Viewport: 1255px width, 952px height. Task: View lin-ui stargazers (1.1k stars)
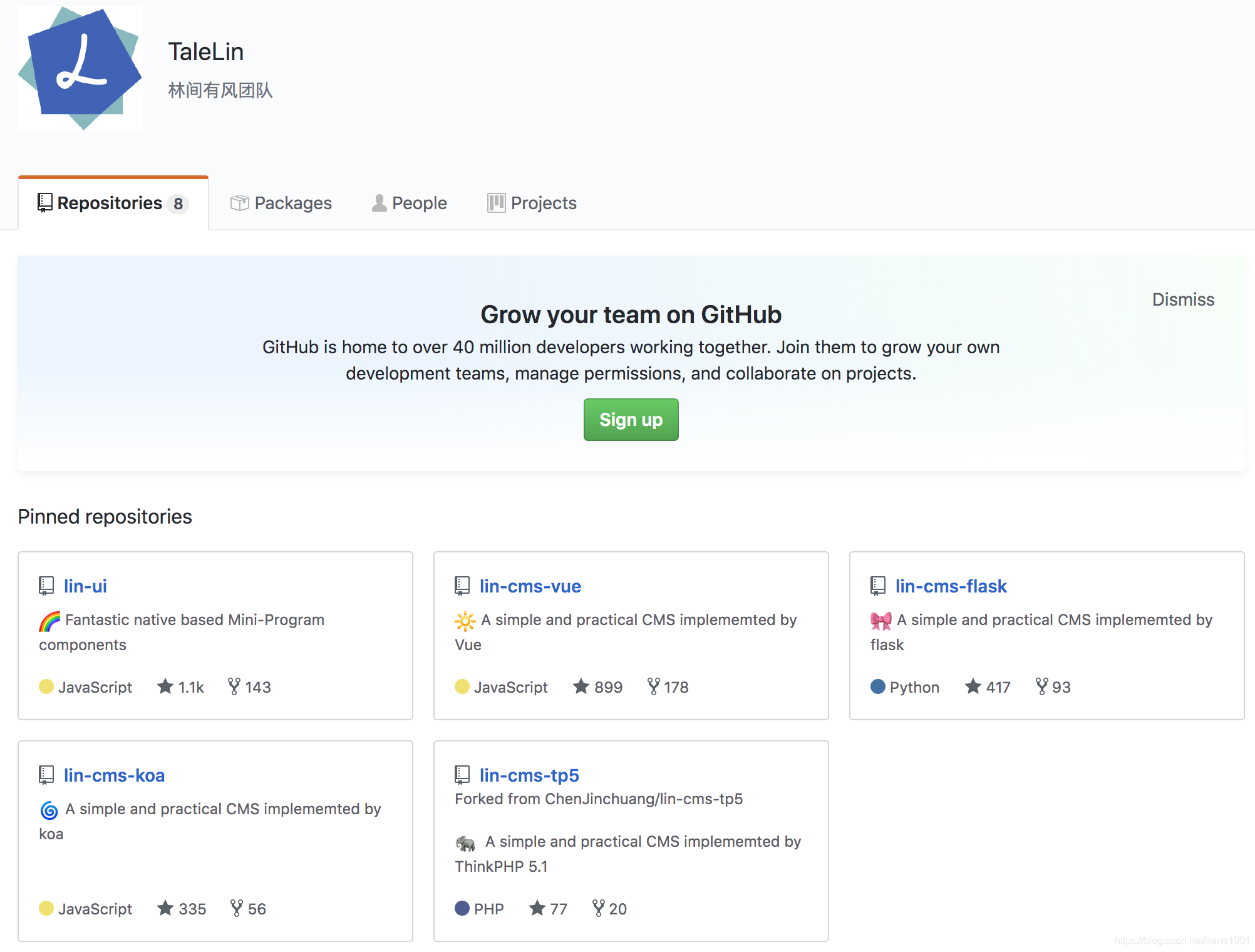[x=180, y=687]
